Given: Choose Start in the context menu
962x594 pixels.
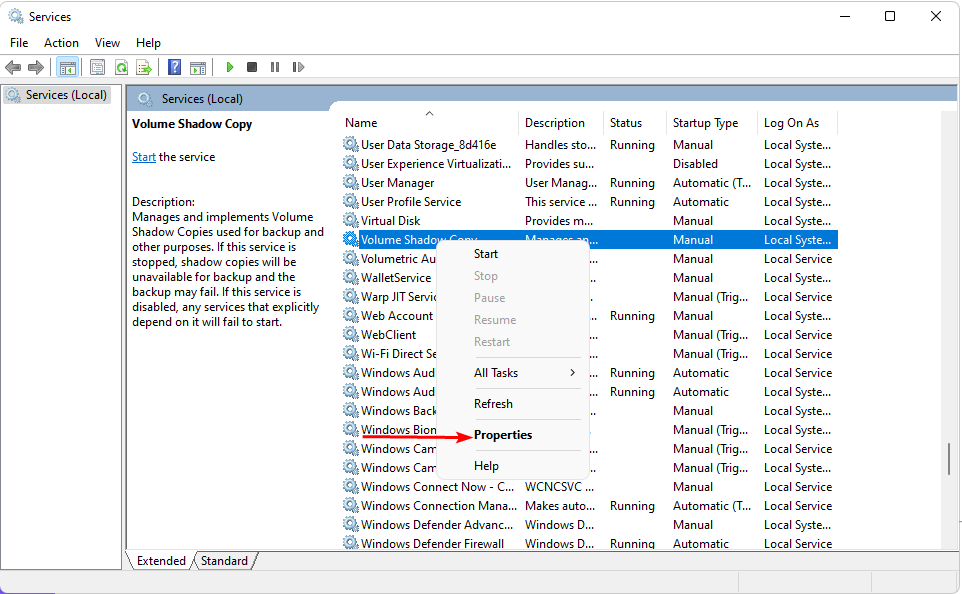Looking at the screenshot, I should tap(486, 254).
